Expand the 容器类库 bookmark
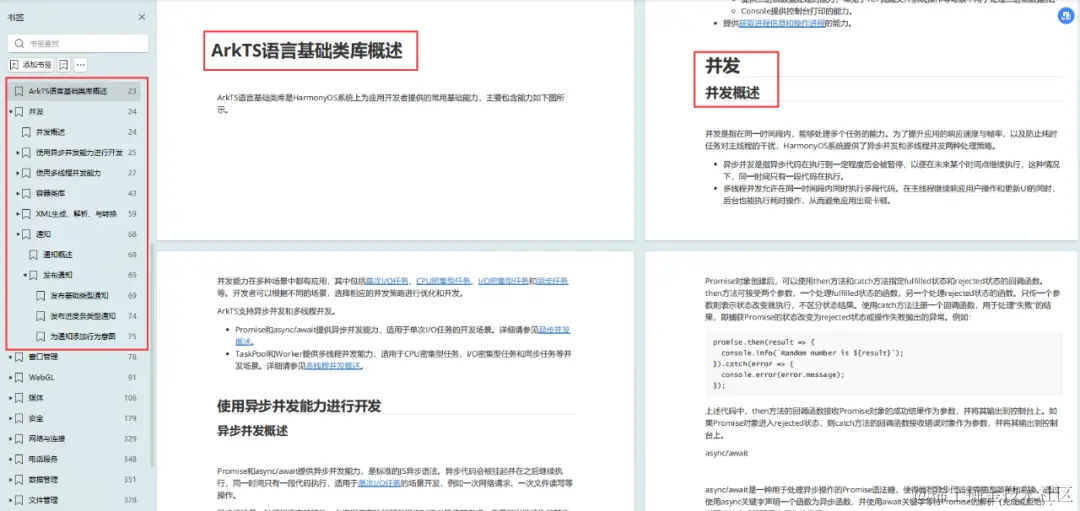Viewport: 1080px width, 511px height. pyautogui.click(x=18, y=193)
